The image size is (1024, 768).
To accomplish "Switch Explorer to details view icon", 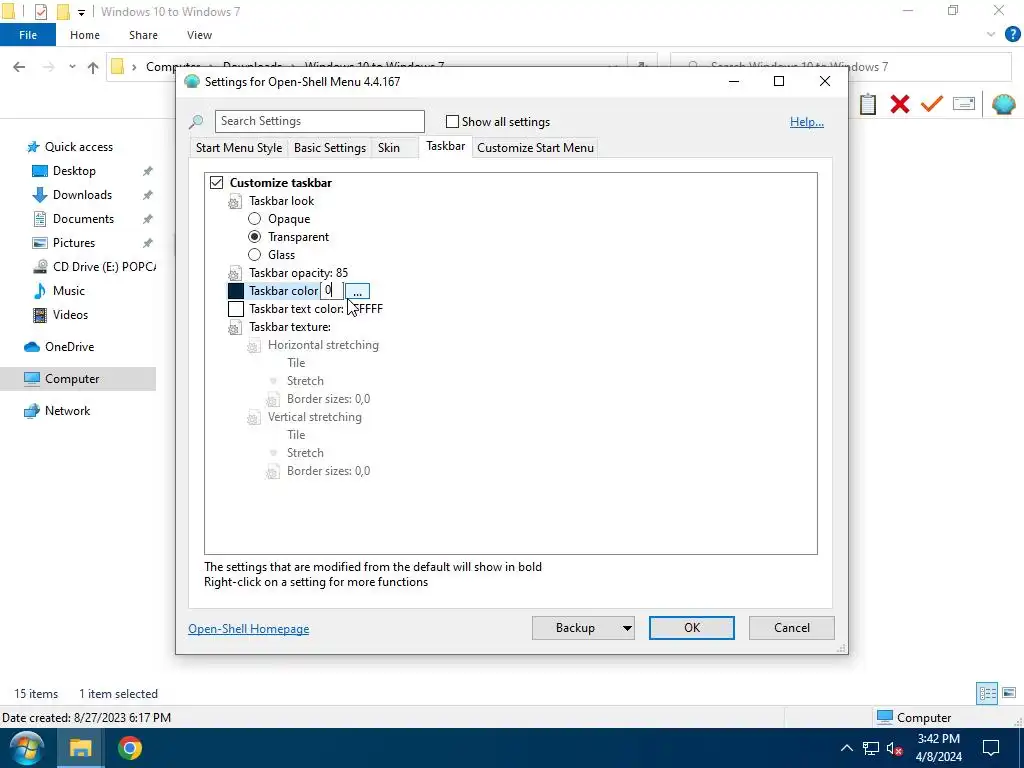I will (987, 693).
